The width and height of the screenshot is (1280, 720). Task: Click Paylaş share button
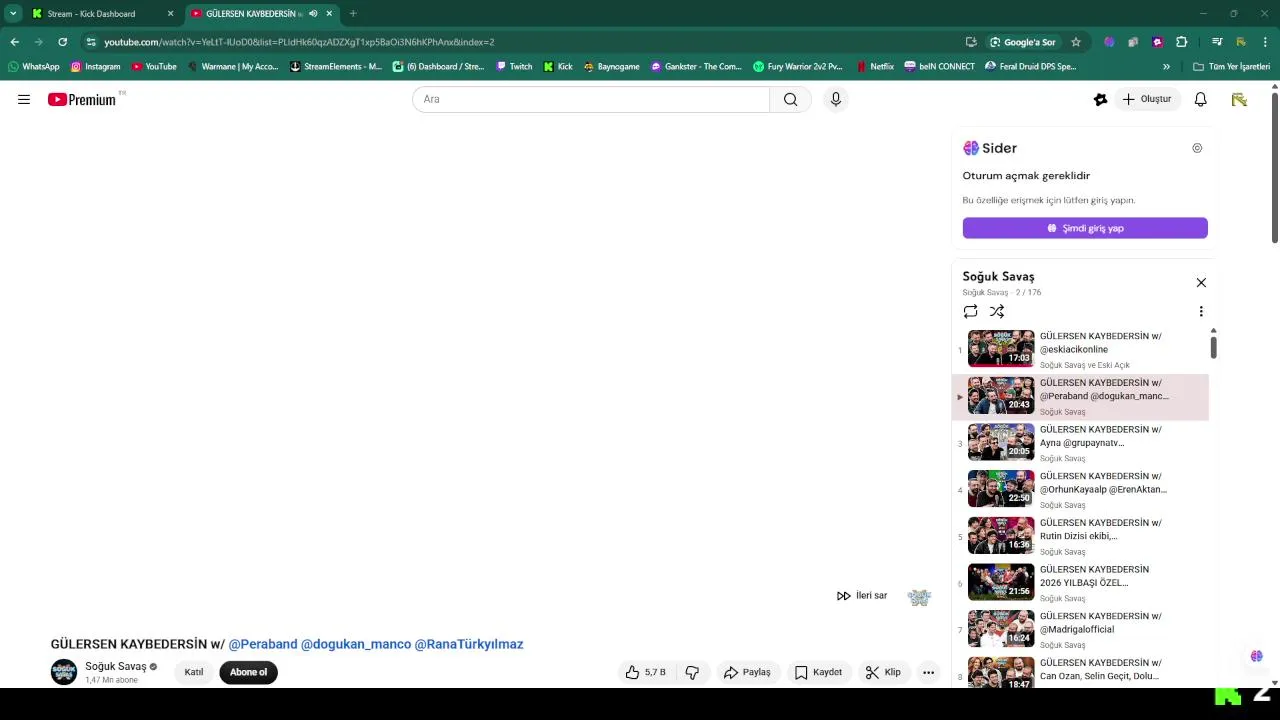click(x=748, y=672)
